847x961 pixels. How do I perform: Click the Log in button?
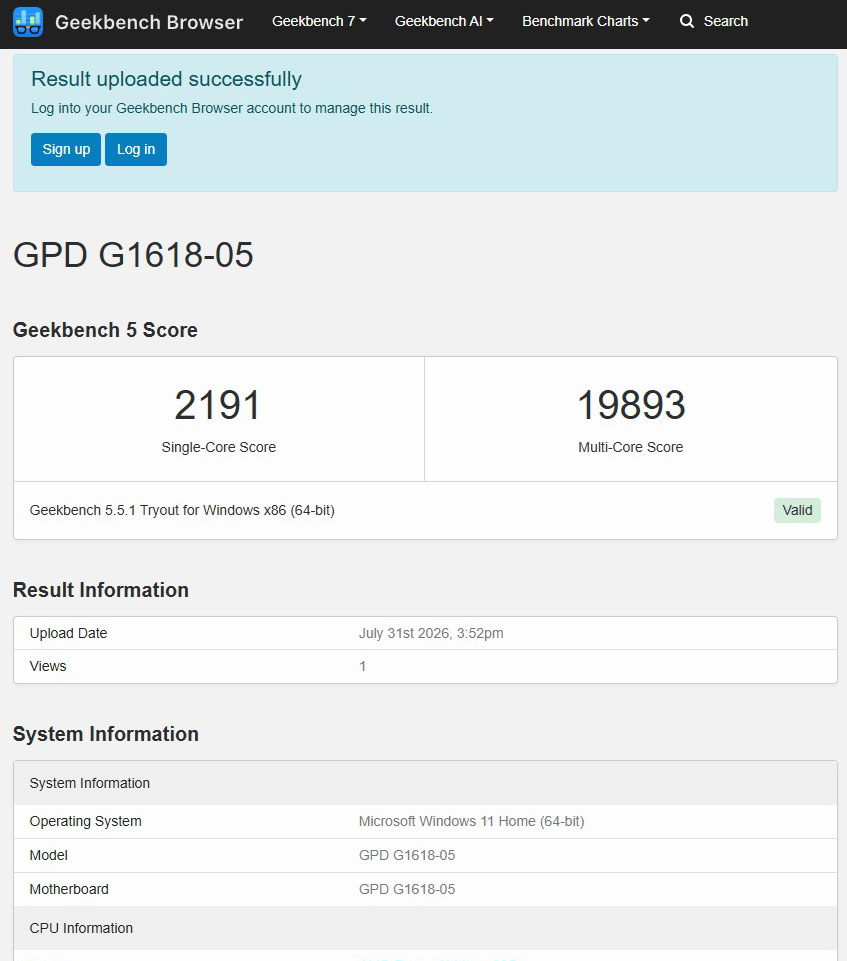tap(136, 149)
